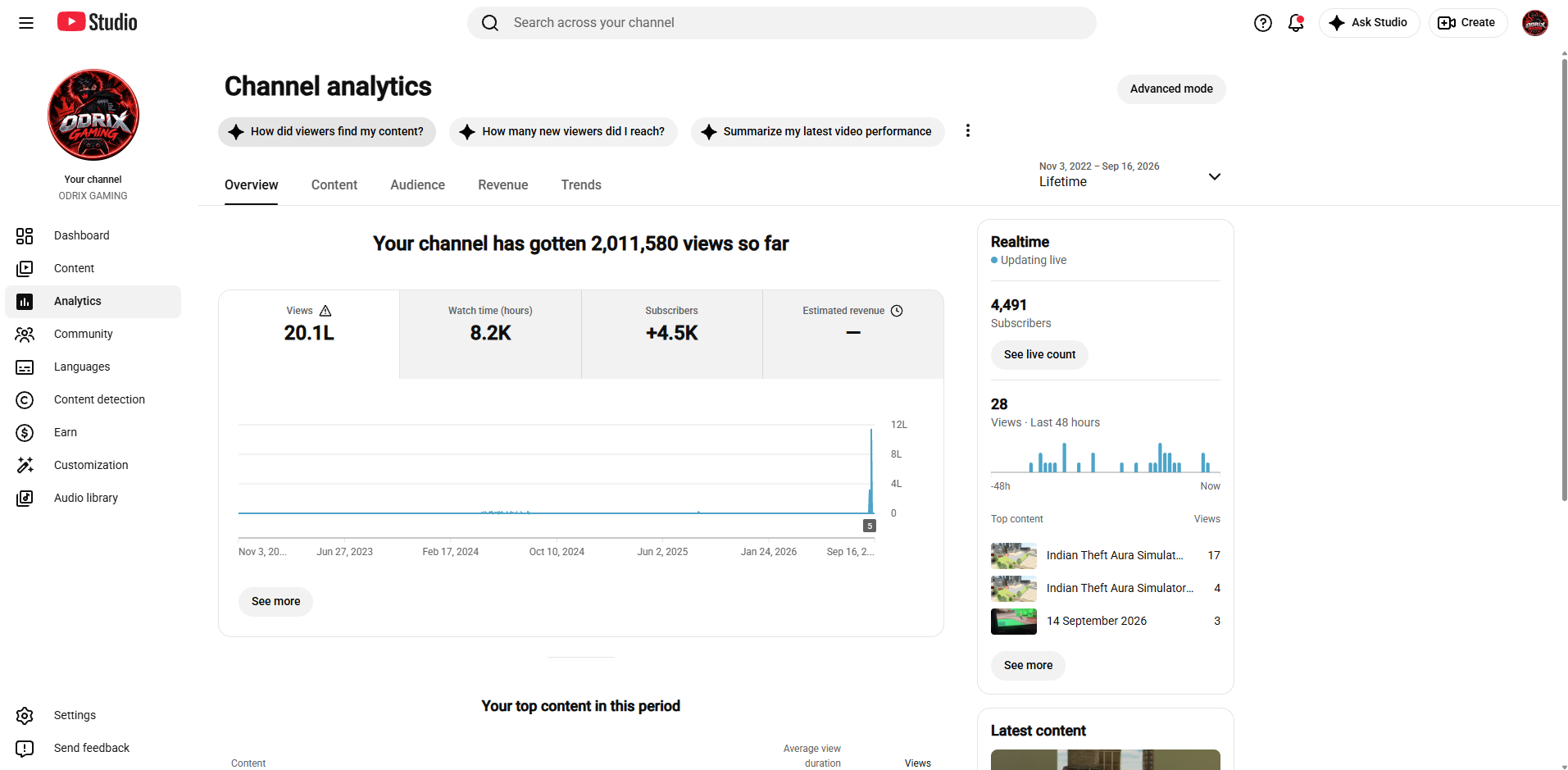Click 'Summarize my latest video performance' chip
The width and height of the screenshot is (1568, 770).
pyautogui.click(x=817, y=132)
